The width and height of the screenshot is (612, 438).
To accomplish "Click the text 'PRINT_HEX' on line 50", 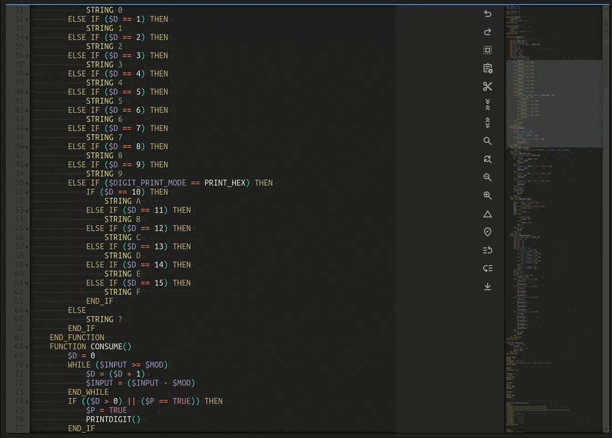I will pos(227,183).
